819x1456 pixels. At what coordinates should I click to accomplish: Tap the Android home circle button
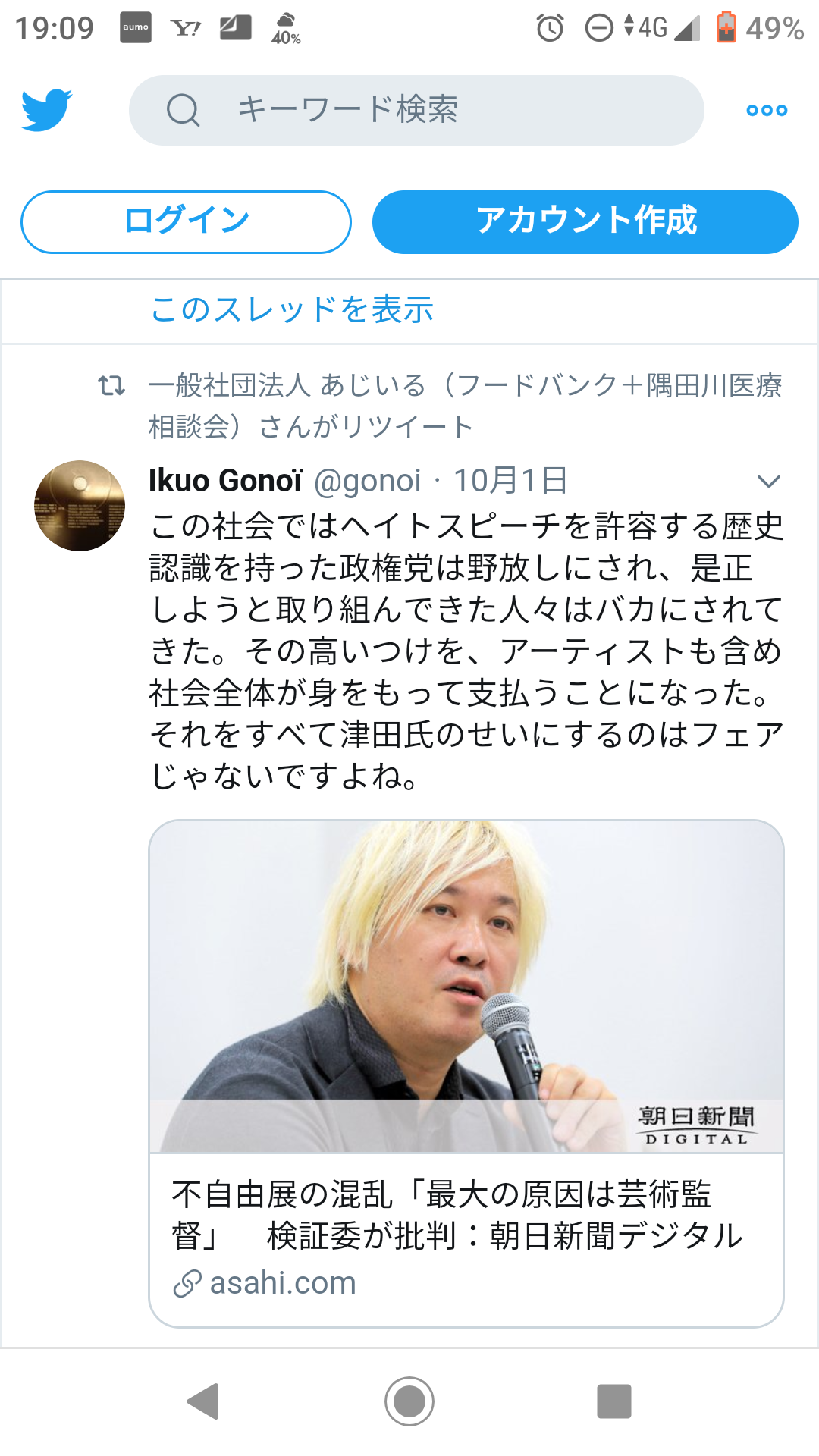409,1401
